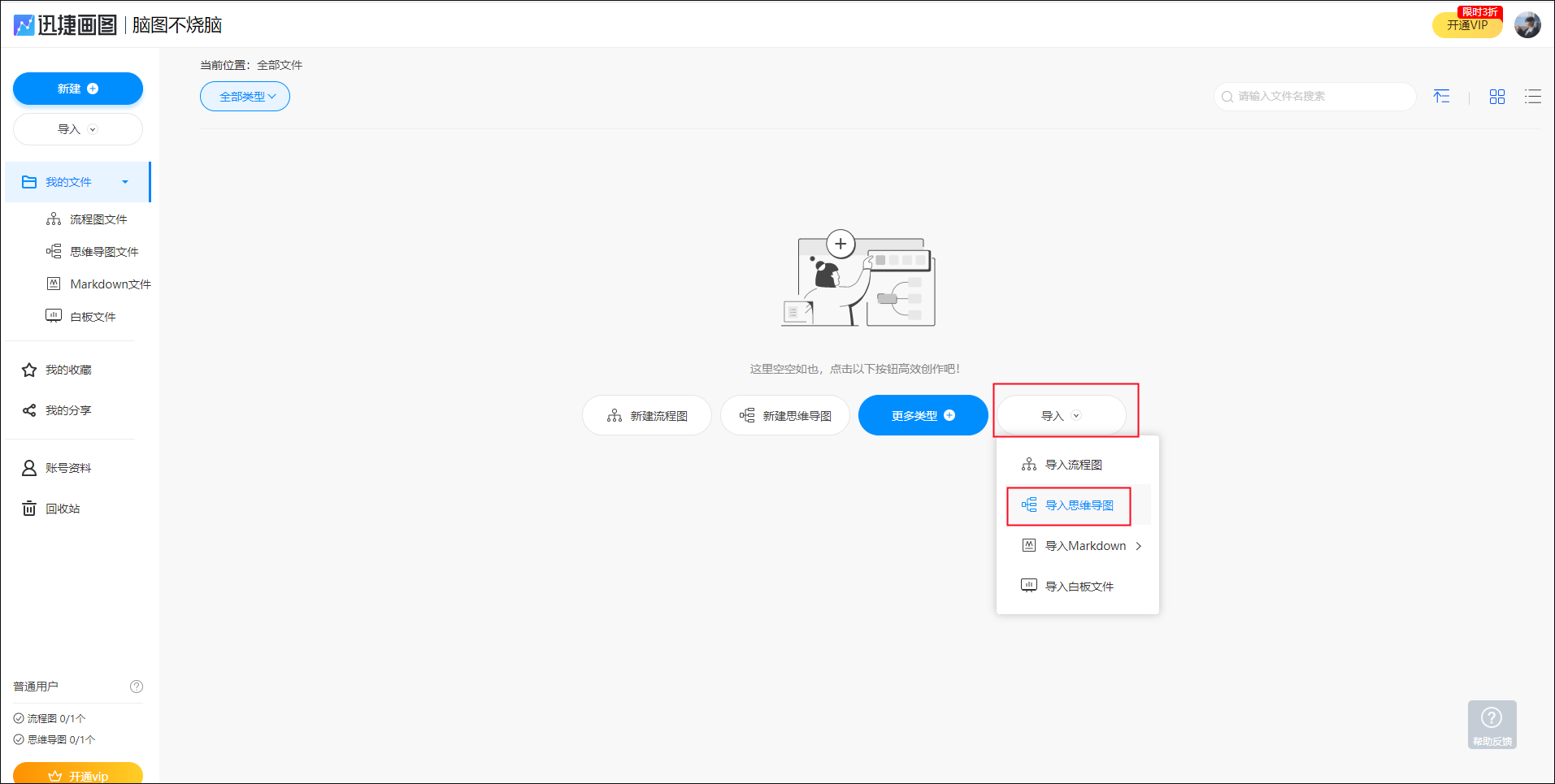Switch to grid view icon
Screen dimensions: 1555x784
1497,97
